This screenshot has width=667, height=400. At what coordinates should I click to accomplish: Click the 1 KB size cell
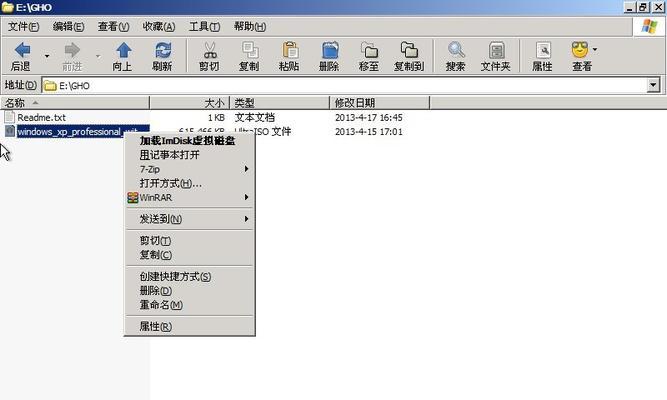tap(216, 117)
